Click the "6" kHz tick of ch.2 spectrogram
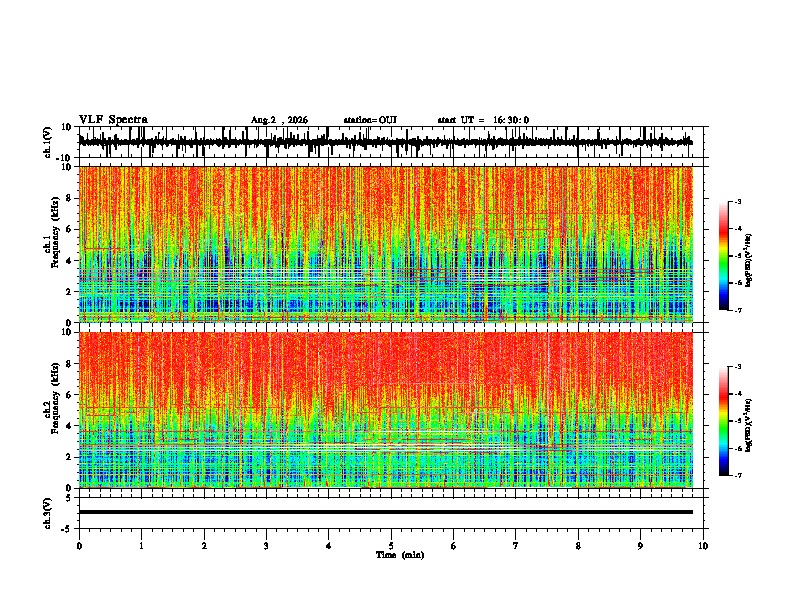This screenshot has width=792, height=612. 70,395
